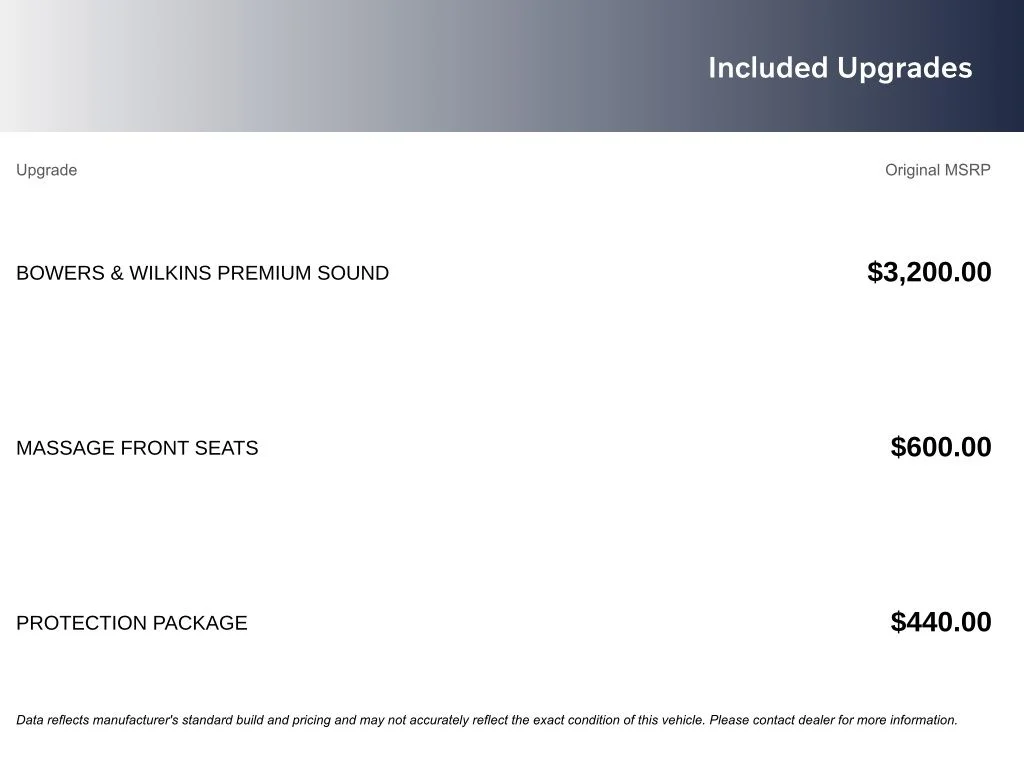Click the $440.00 price value
Image resolution: width=1024 pixels, height=768 pixels.
point(940,622)
